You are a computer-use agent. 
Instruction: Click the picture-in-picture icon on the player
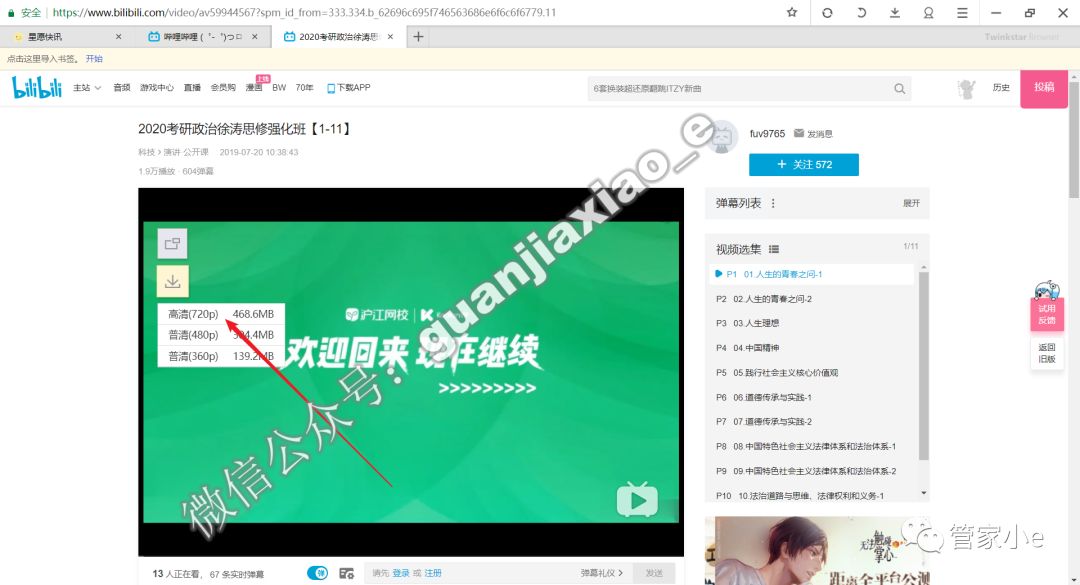pos(172,243)
